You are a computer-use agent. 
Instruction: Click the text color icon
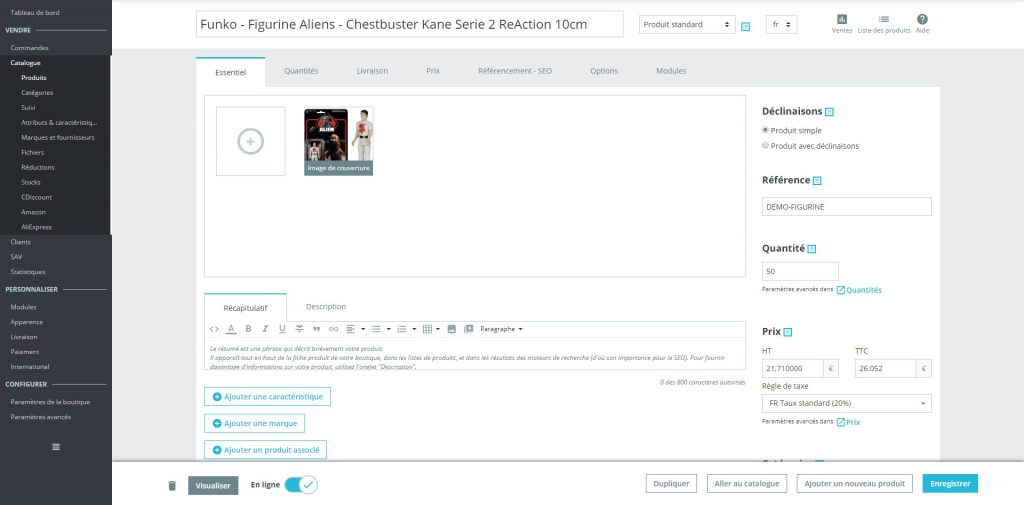pyautogui.click(x=231, y=329)
